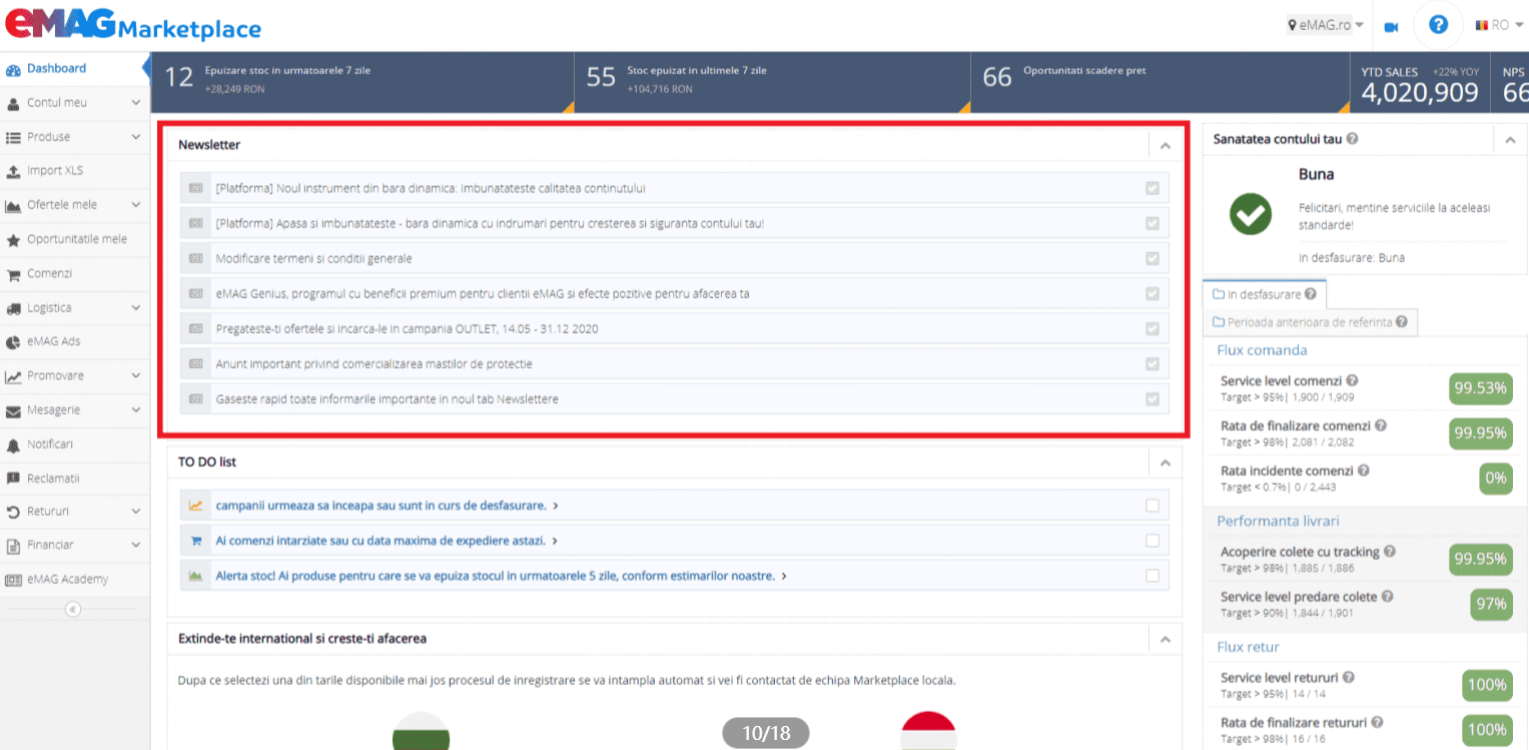Screen dimensions: 1529x750
Task: Click the 99.53% Service level comenzi badge
Action: point(1481,388)
